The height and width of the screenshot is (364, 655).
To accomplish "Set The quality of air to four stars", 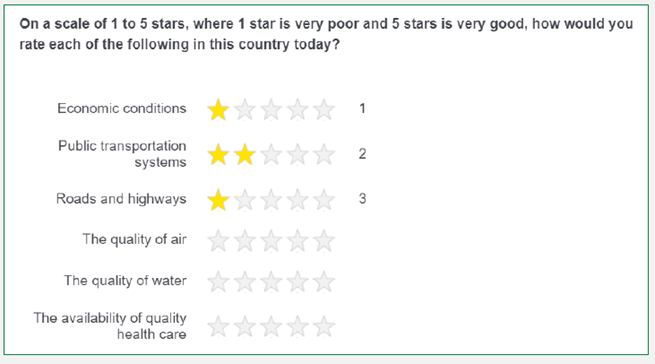I will tap(298, 241).
